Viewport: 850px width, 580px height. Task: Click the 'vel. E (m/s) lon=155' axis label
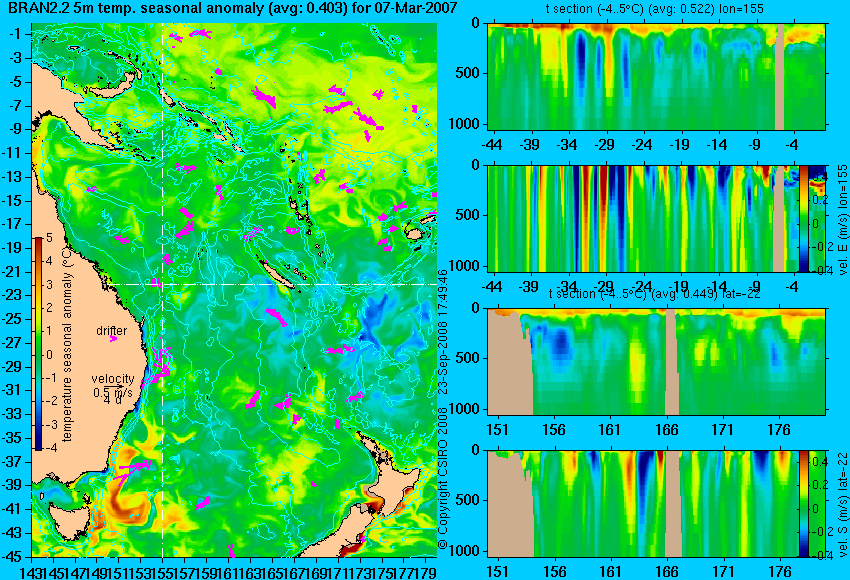[x=842, y=220]
